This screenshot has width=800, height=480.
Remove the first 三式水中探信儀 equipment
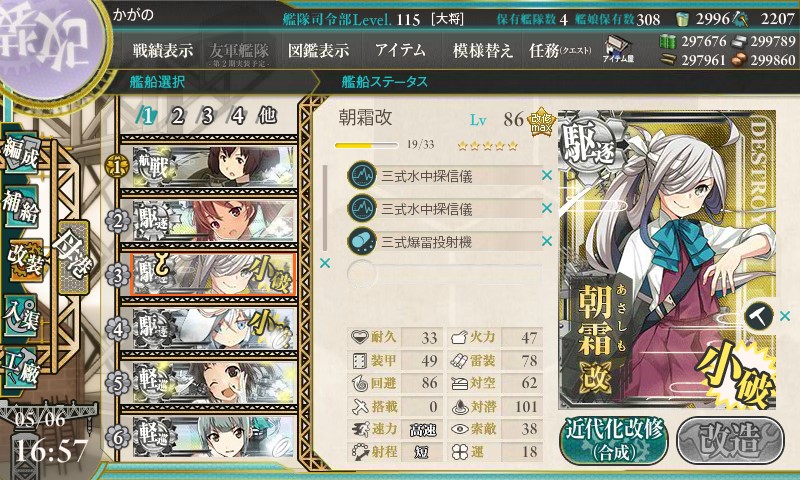547,175
